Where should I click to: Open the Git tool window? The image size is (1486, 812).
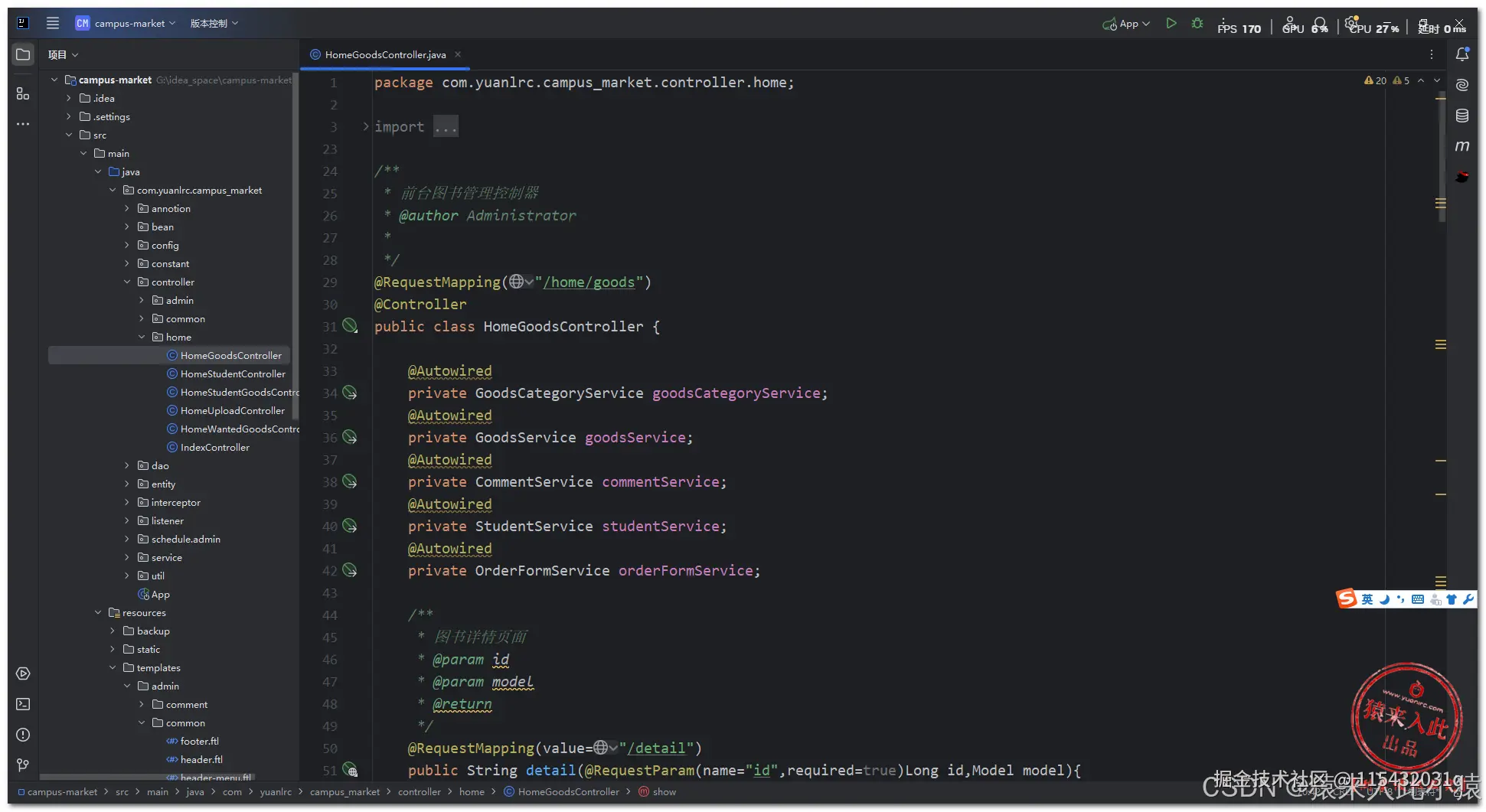(23, 765)
